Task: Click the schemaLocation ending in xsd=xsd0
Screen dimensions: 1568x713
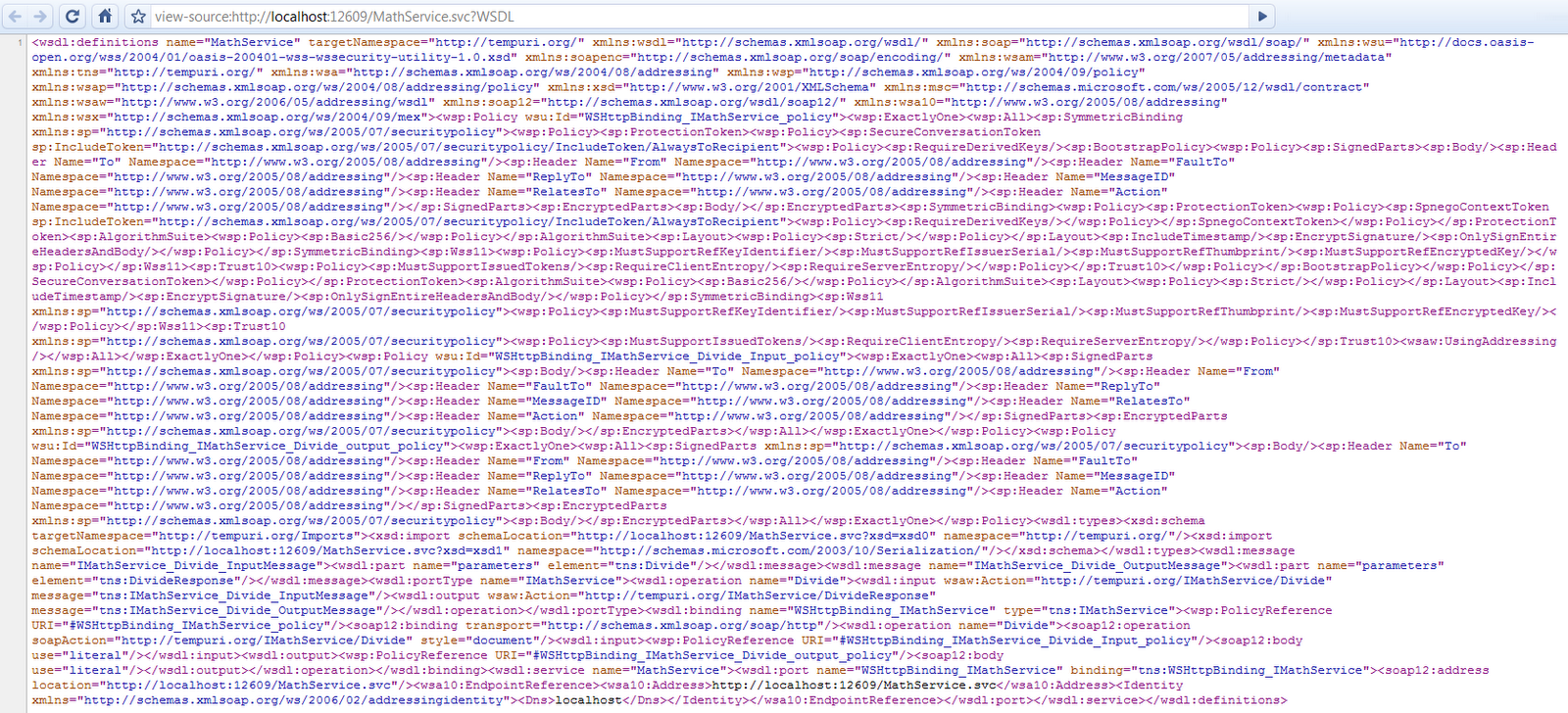Action: [x=697, y=536]
